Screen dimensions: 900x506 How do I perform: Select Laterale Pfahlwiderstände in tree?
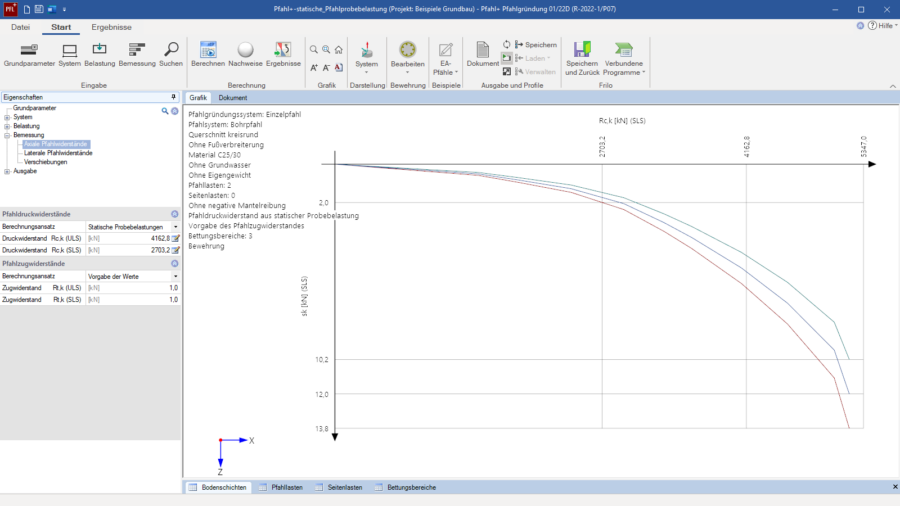tap(58, 153)
